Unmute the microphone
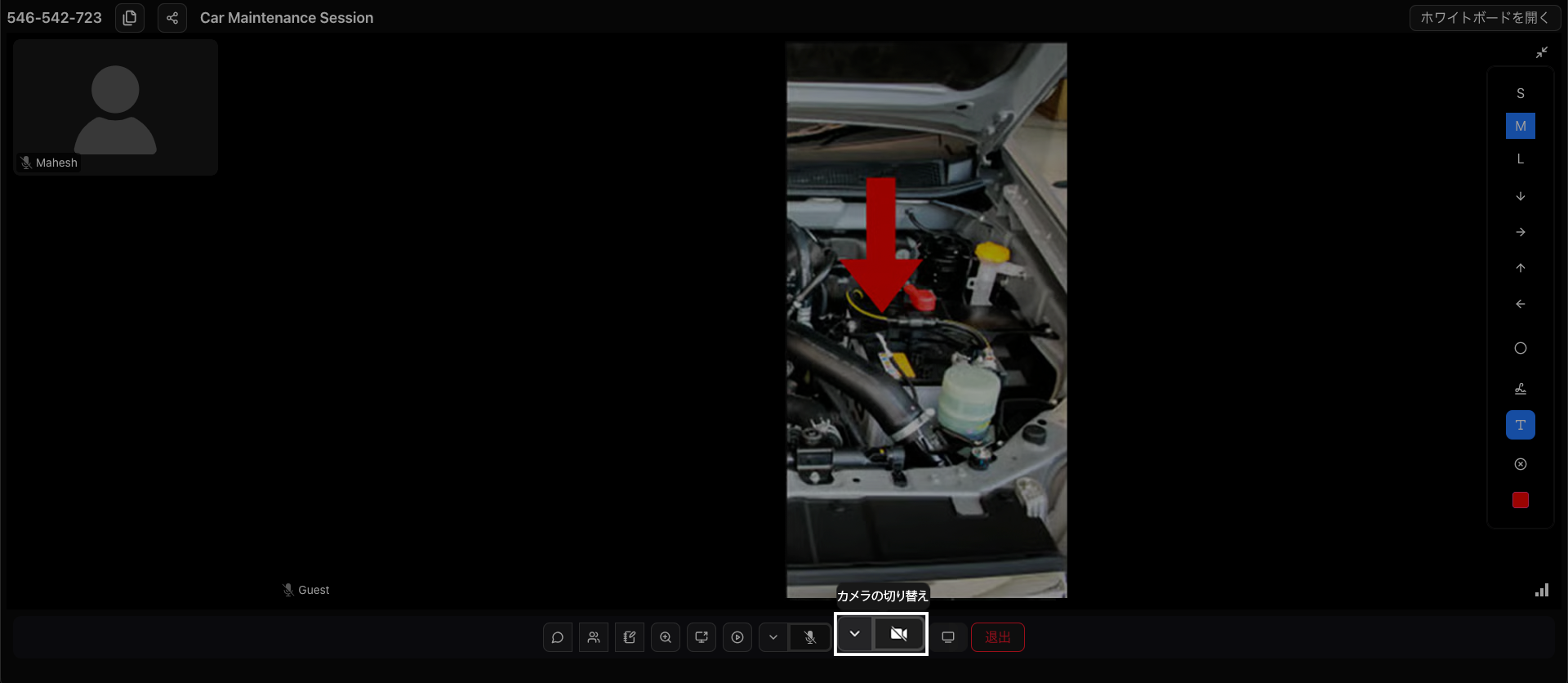 [x=809, y=637]
